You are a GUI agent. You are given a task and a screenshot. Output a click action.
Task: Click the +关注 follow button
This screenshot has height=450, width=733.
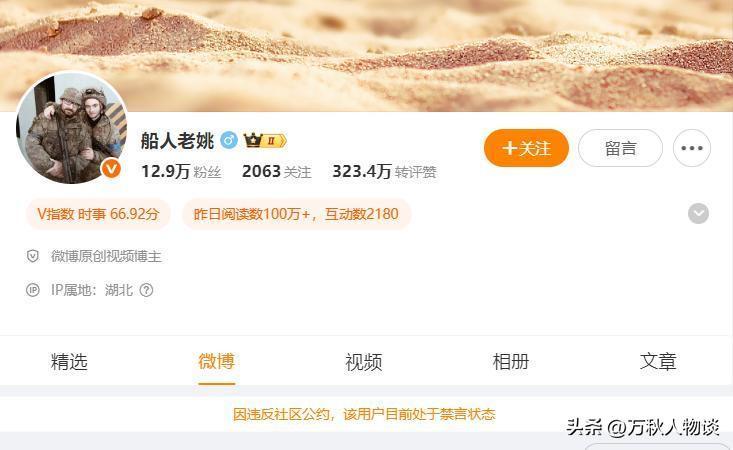click(x=526, y=148)
